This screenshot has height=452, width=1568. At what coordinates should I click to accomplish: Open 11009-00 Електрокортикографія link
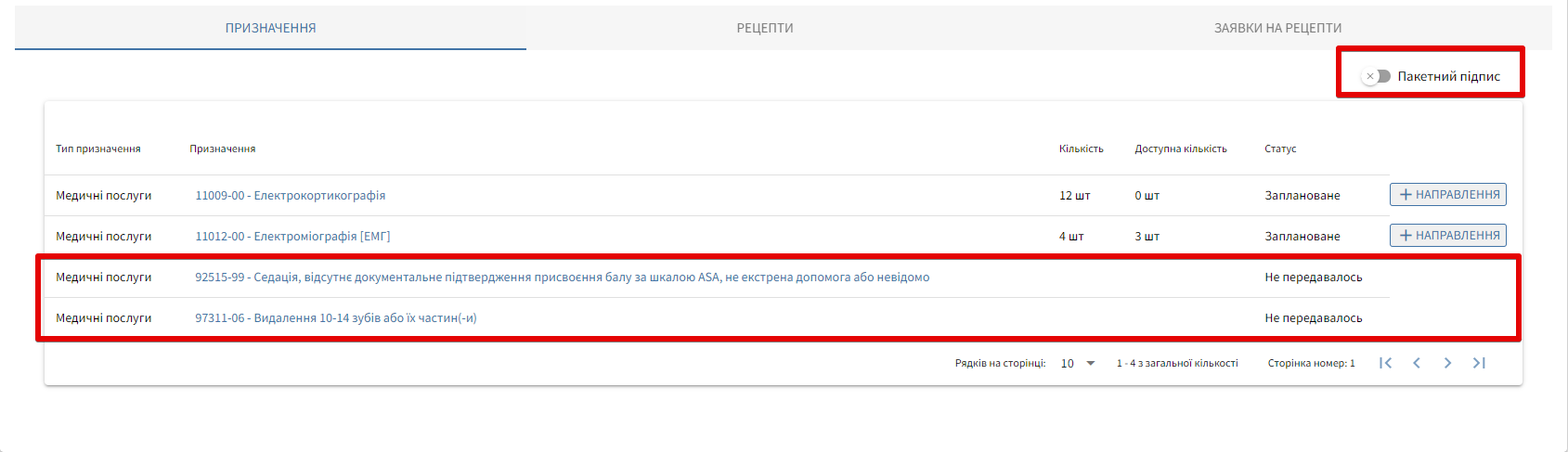(290, 196)
